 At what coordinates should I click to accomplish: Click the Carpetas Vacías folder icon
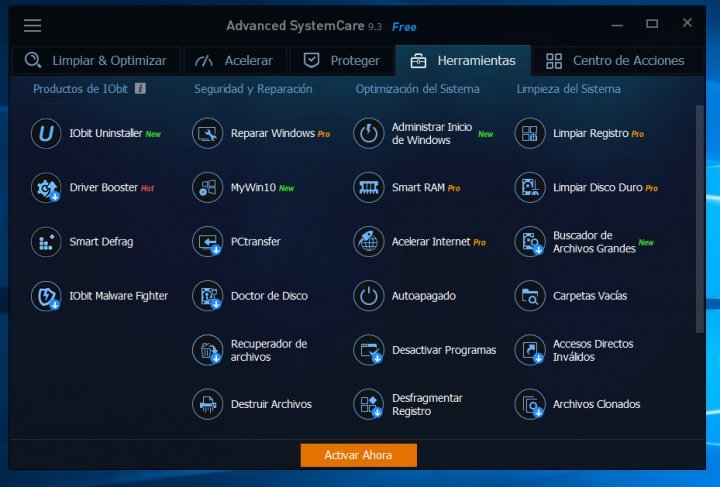pos(530,296)
